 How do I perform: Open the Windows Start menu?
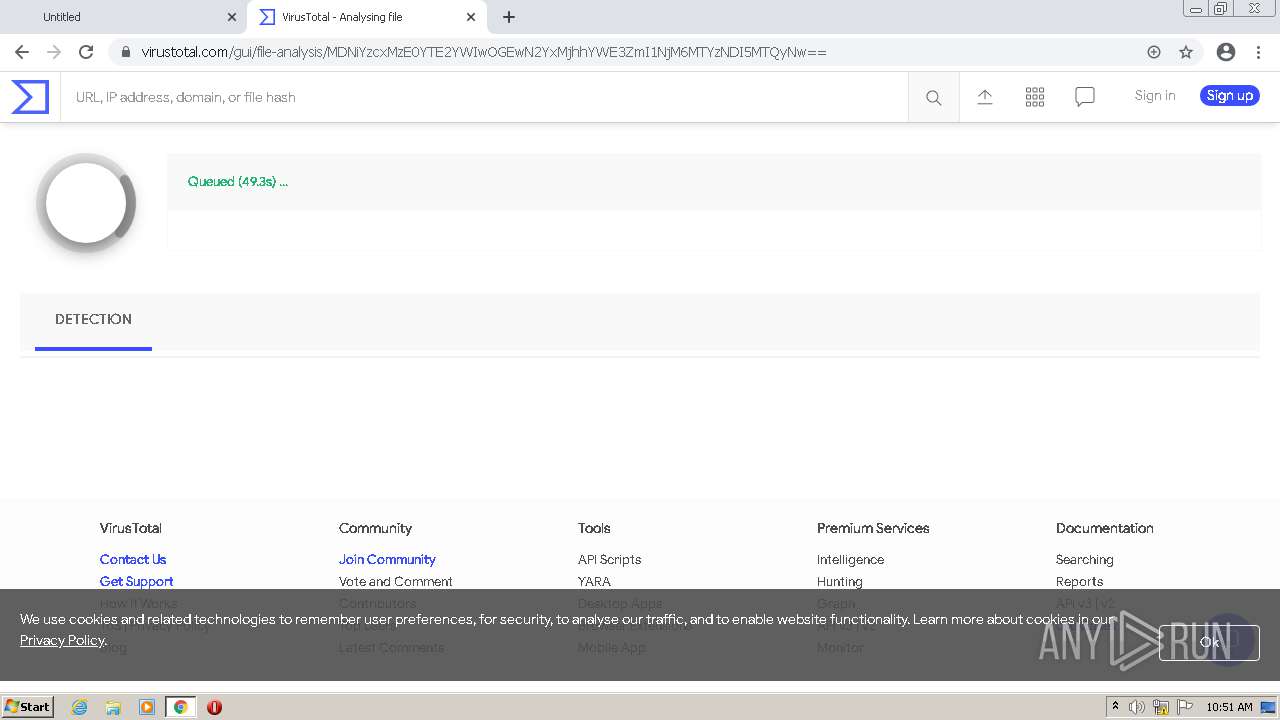(27, 707)
